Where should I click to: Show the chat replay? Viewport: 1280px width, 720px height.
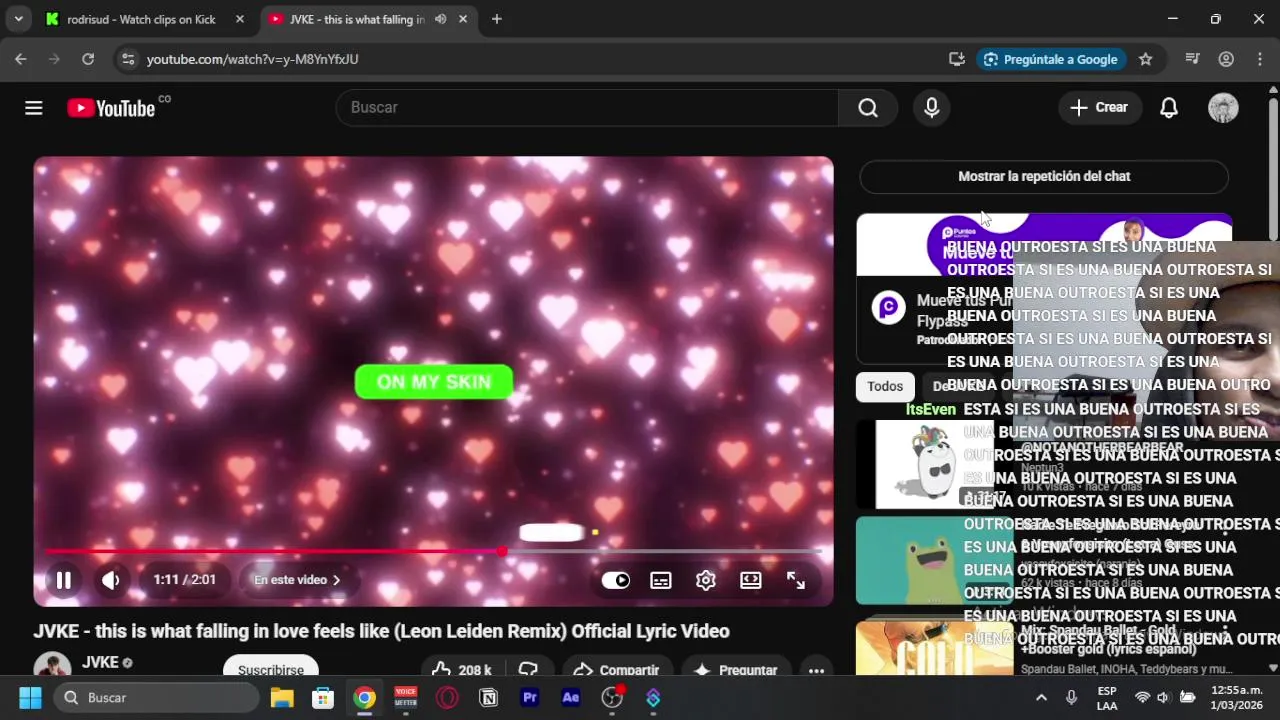tap(1044, 176)
